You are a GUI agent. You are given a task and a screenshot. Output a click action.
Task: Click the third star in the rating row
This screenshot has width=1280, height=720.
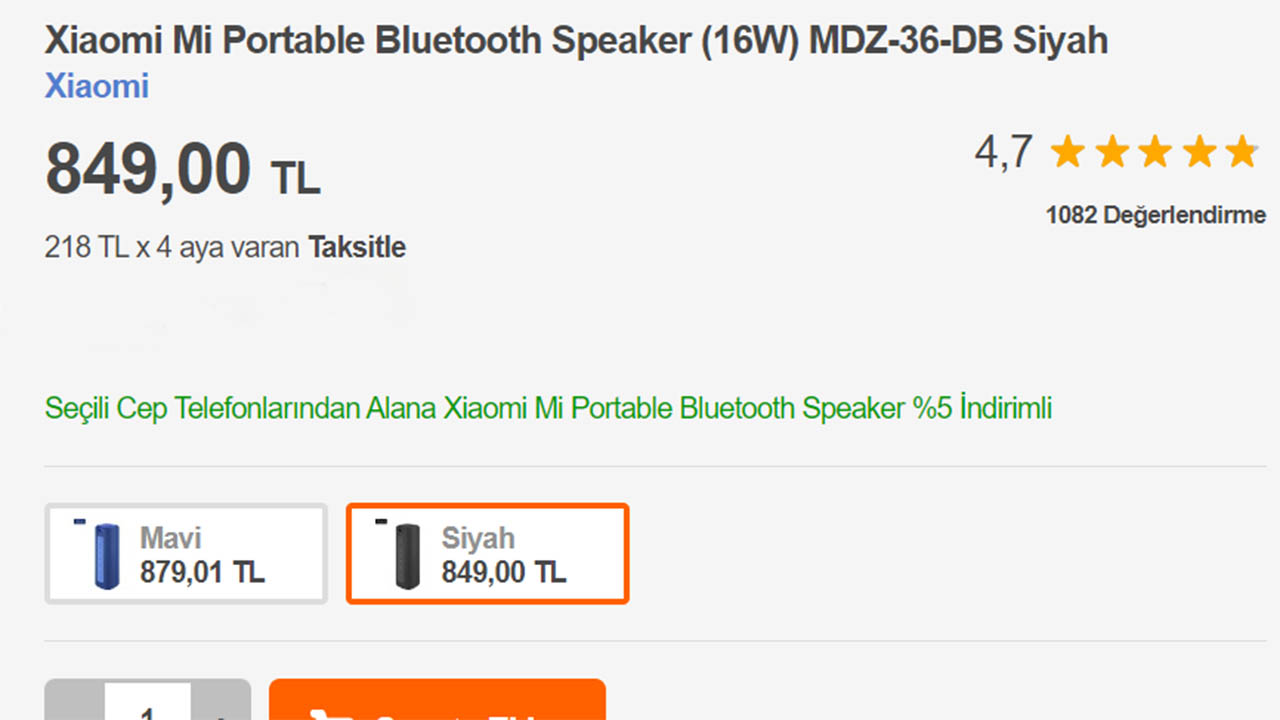coord(1155,152)
